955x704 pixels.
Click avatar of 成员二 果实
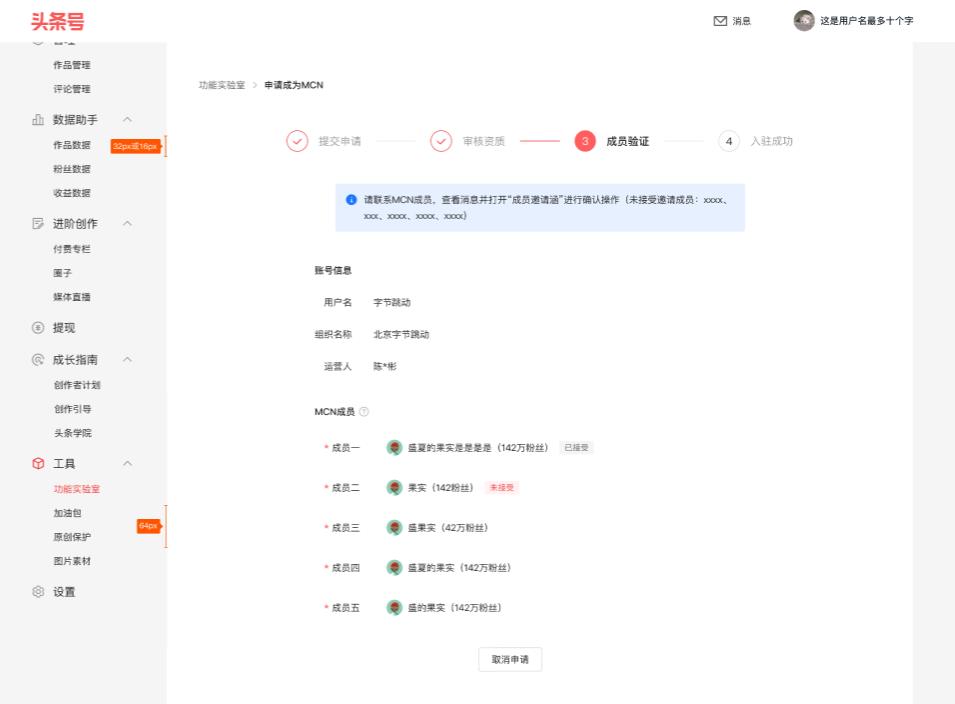394,488
